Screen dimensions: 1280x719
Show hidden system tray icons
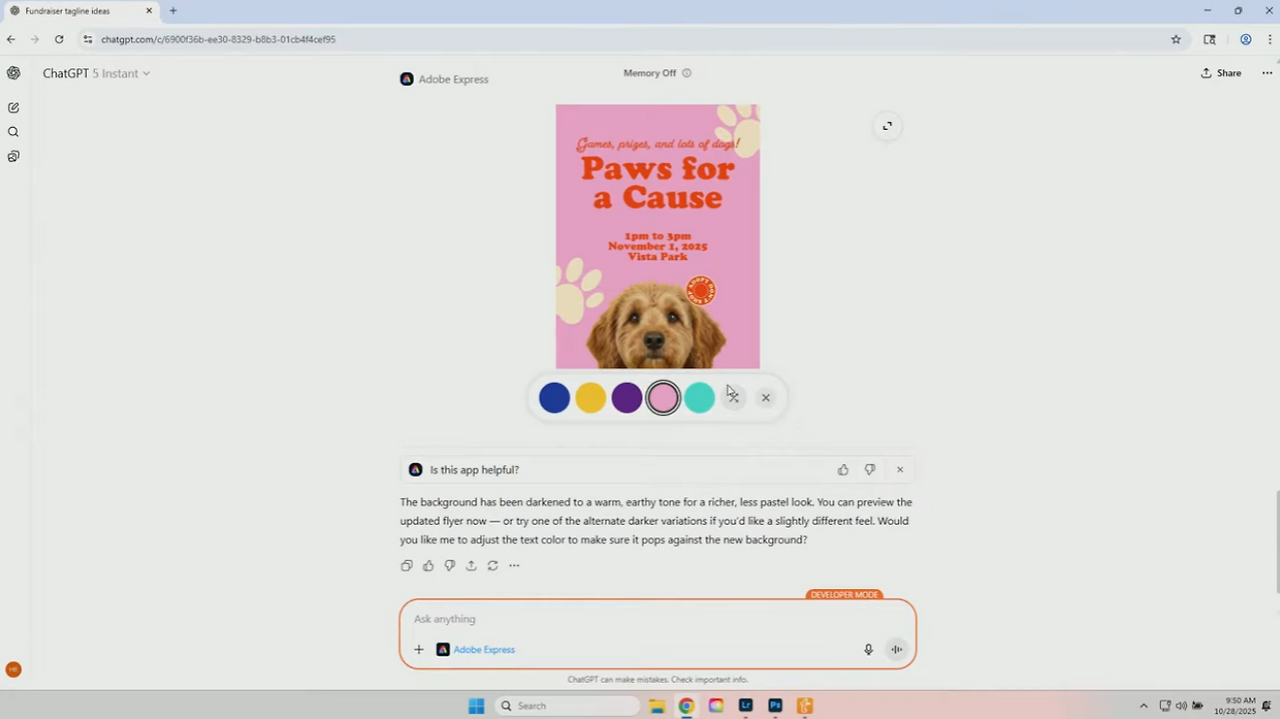pyautogui.click(x=1144, y=706)
